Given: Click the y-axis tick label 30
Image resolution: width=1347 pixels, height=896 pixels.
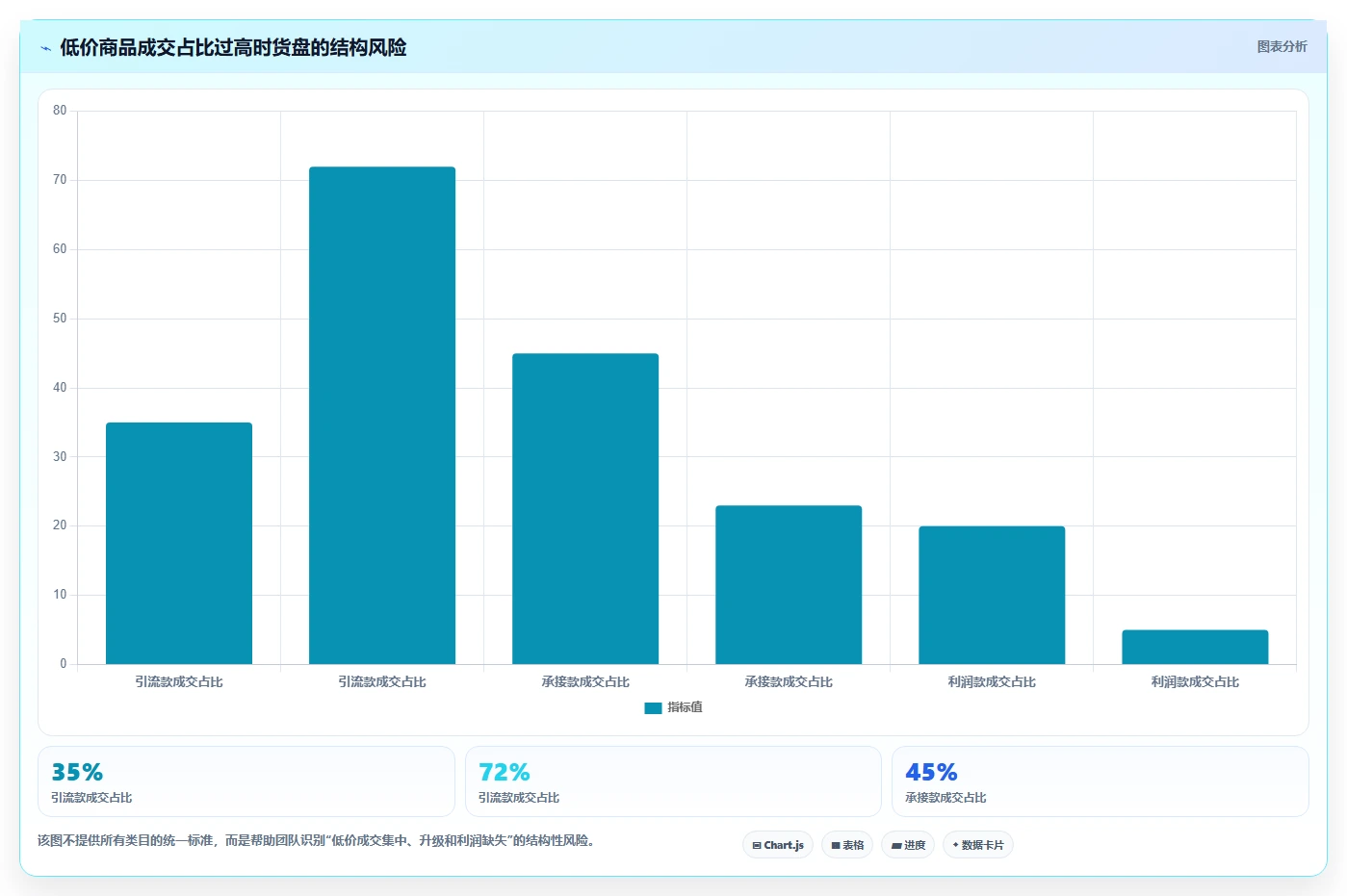Looking at the screenshot, I should point(60,457).
